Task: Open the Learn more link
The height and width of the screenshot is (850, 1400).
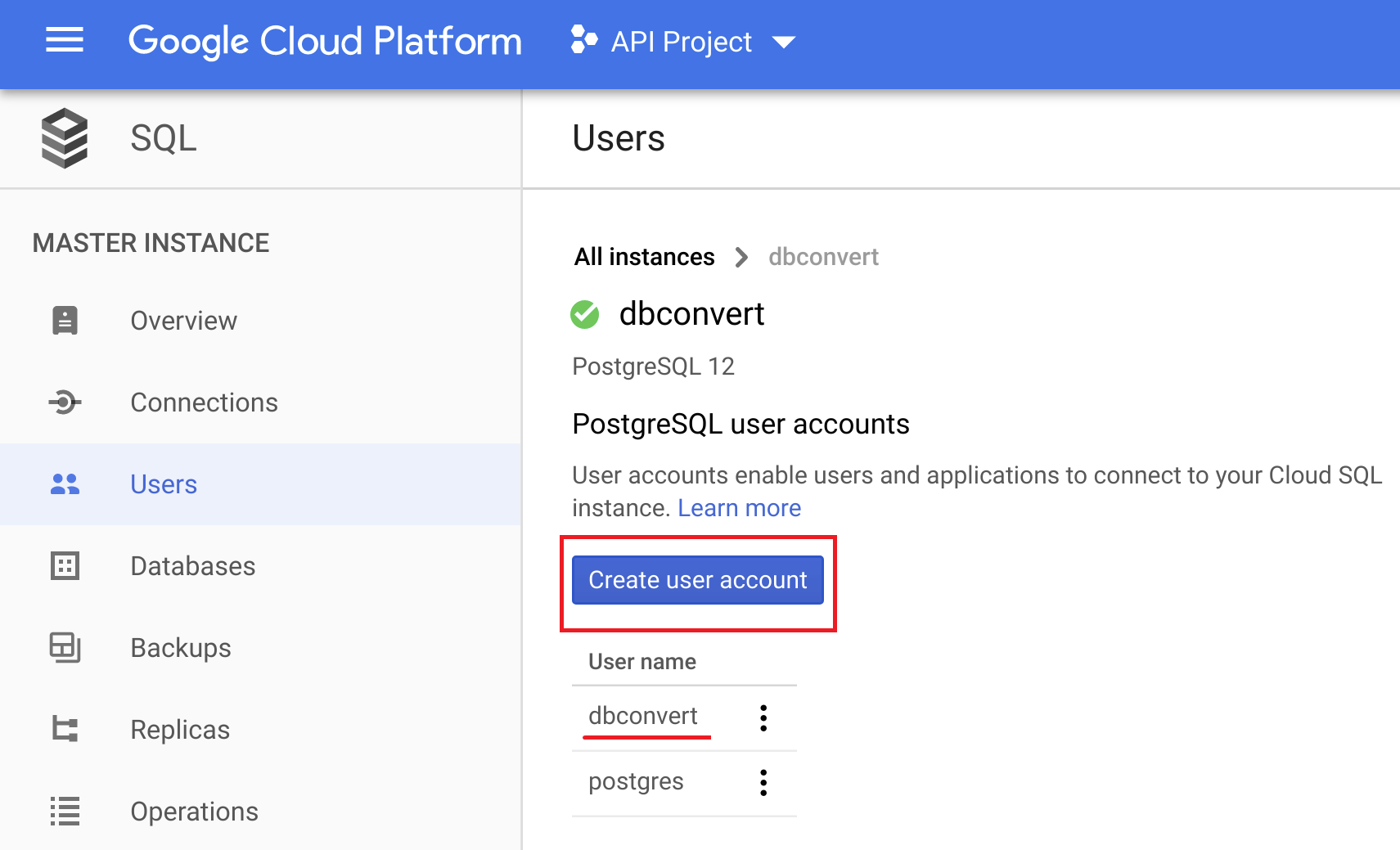Action: coord(740,508)
